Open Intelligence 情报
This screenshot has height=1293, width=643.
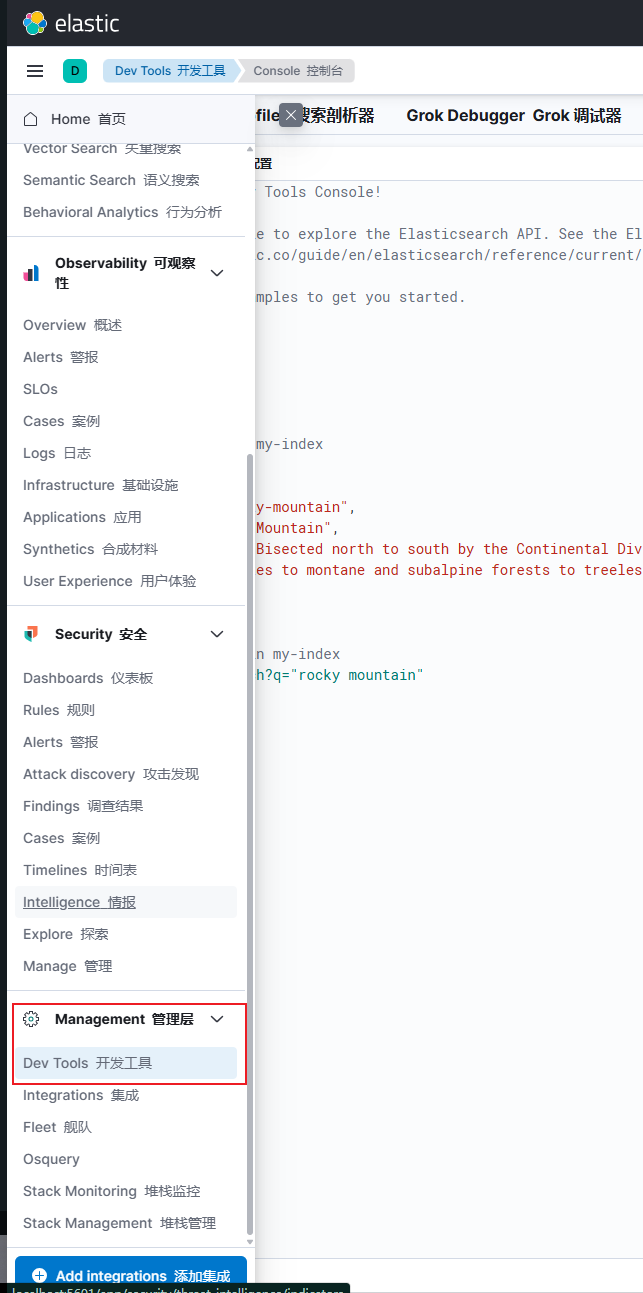[80, 902]
